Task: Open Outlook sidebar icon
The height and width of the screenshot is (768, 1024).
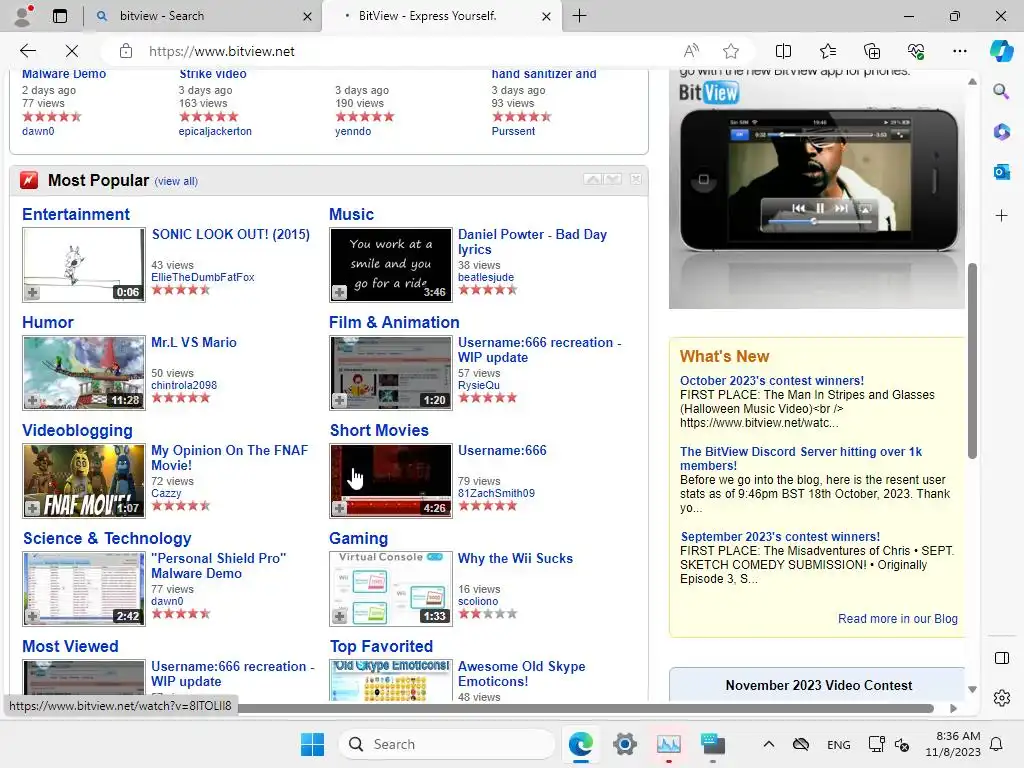Action: tap(1001, 172)
